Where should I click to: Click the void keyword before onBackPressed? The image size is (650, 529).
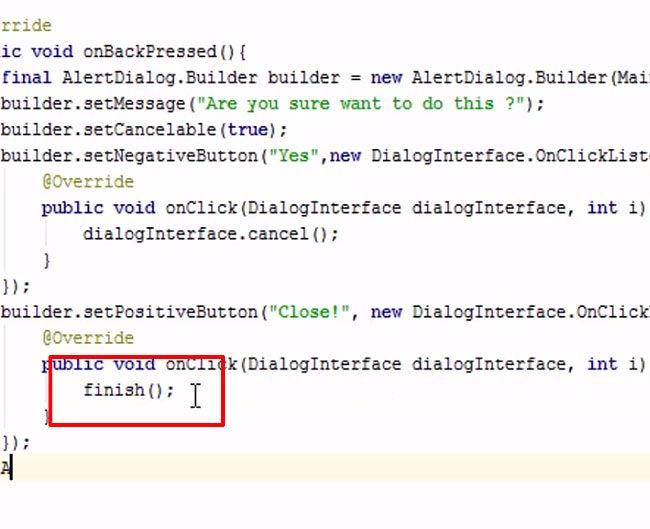pos(52,52)
